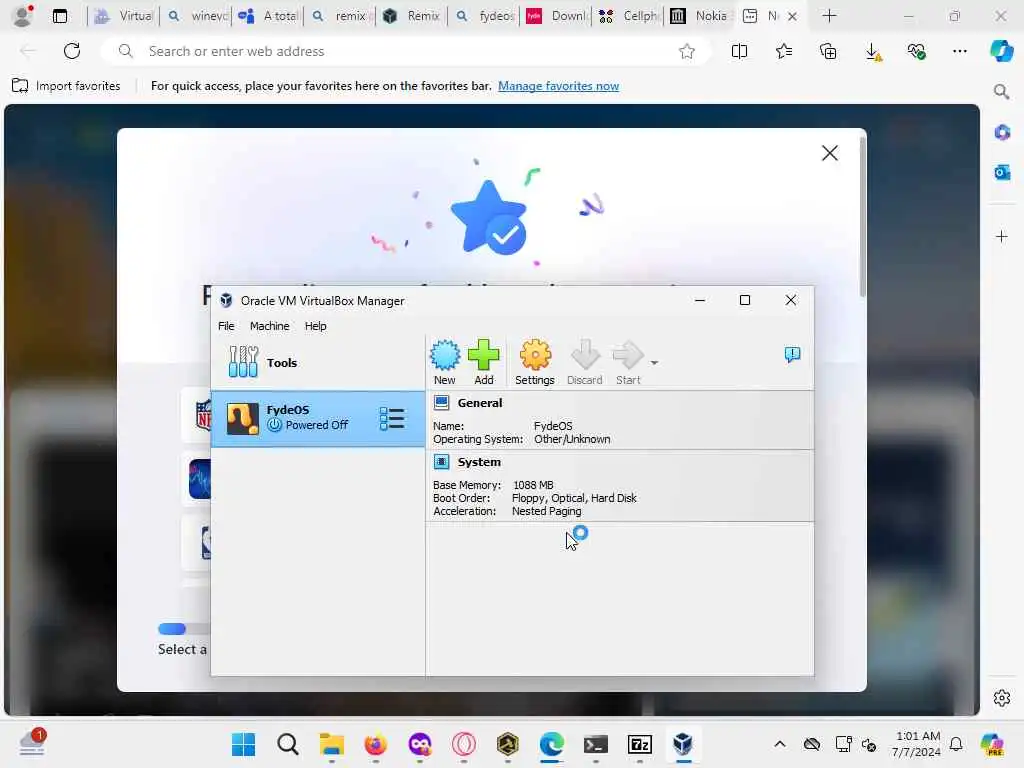Viewport: 1024px width, 768px height.
Task: Open the VirtualBox notification center icon
Action: [792, 355]
